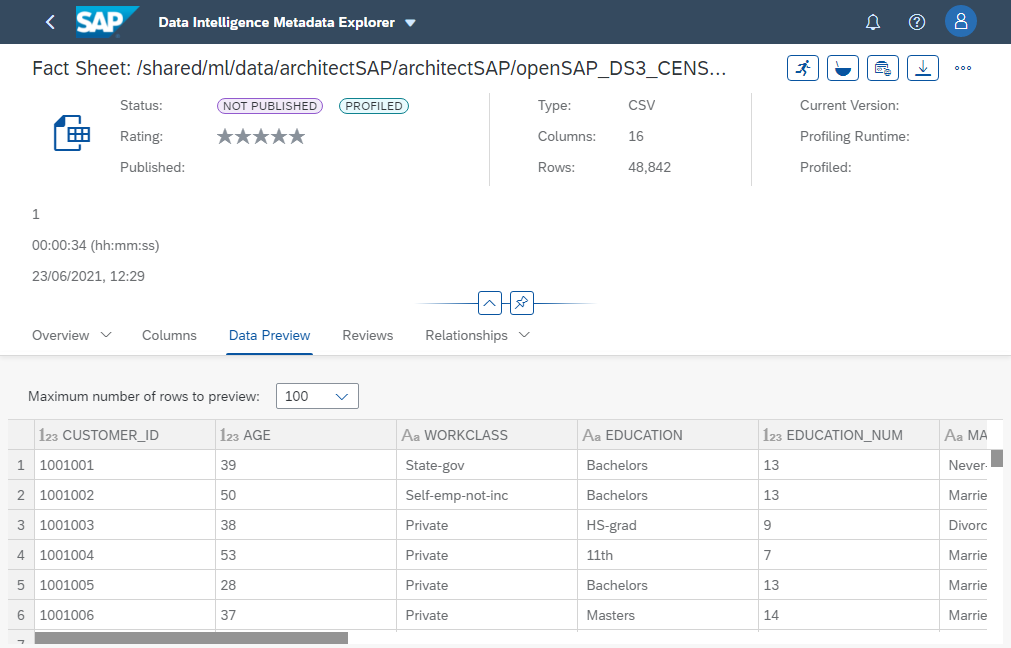The width and height of the screenshot is (1011, 648).
Task: Click the card with globe icon
Action: 883,68
